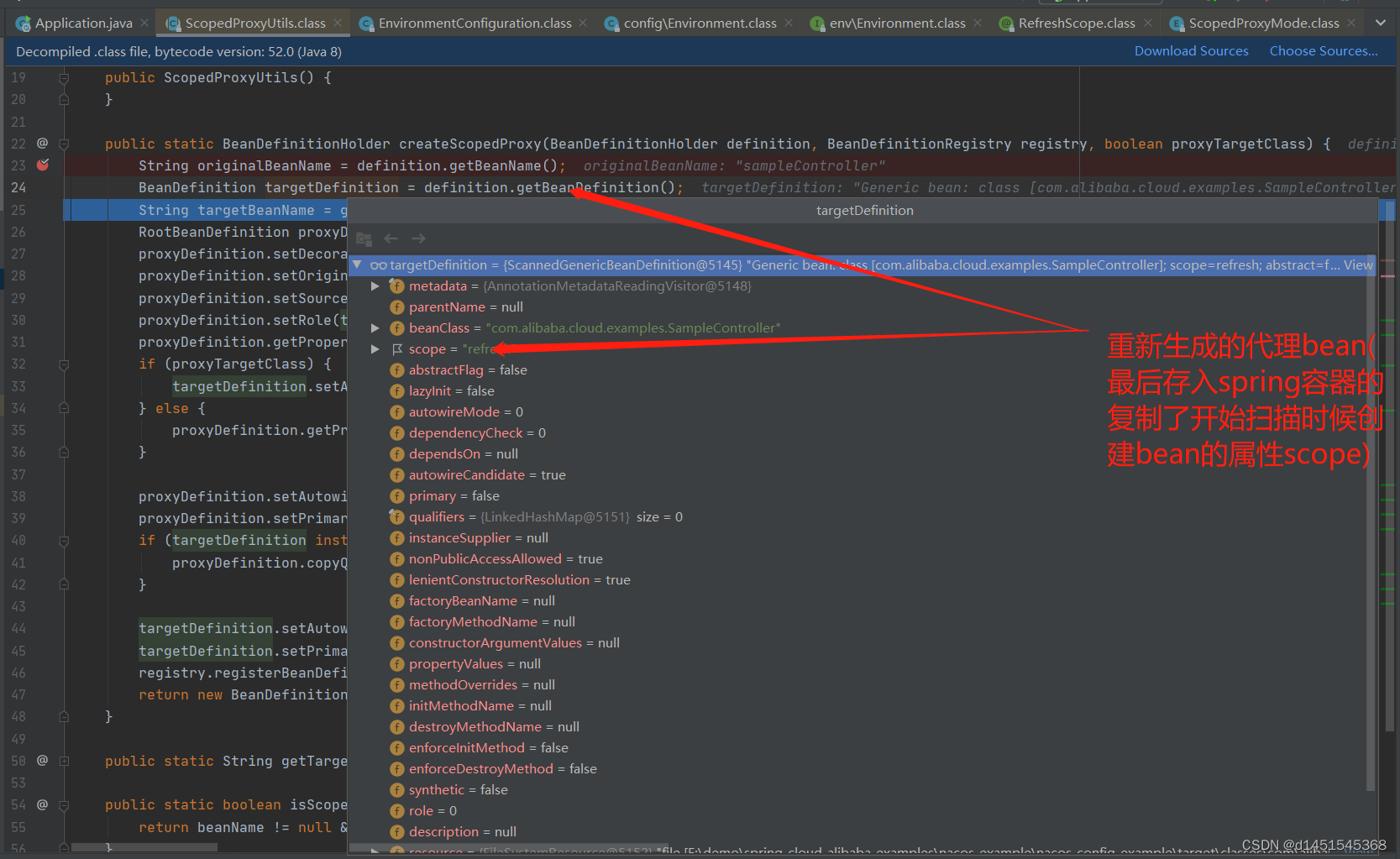The image size is (1400, 859).
Task: Switch to the RefreshScope.class tab
Action: 1077,24
